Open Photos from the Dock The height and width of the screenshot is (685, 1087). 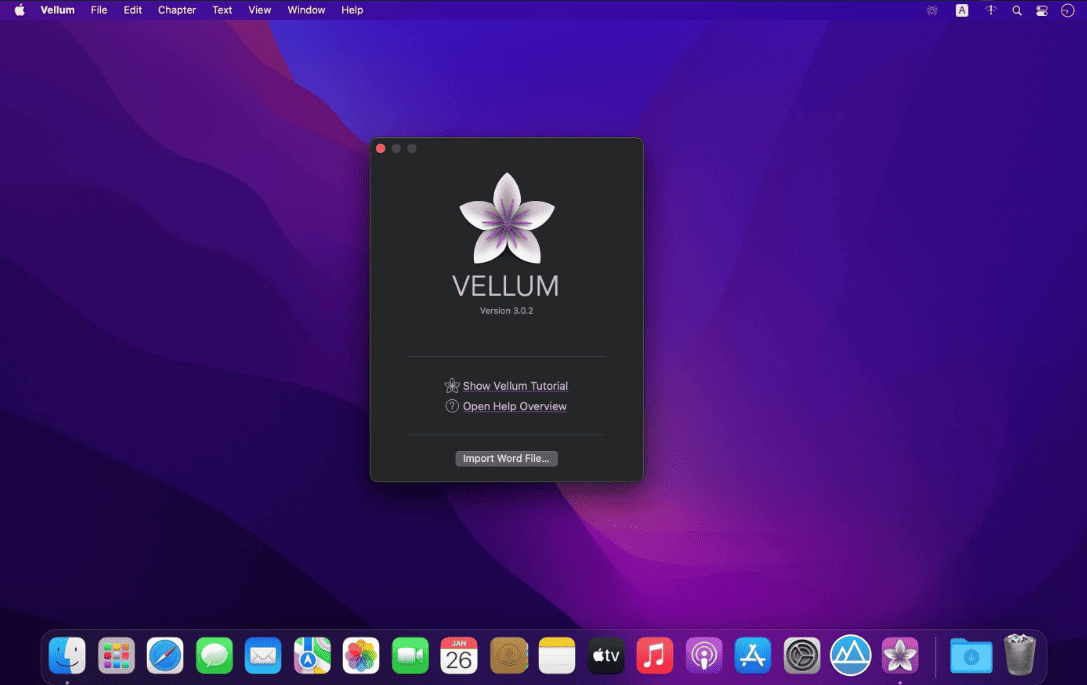[361, 655]
